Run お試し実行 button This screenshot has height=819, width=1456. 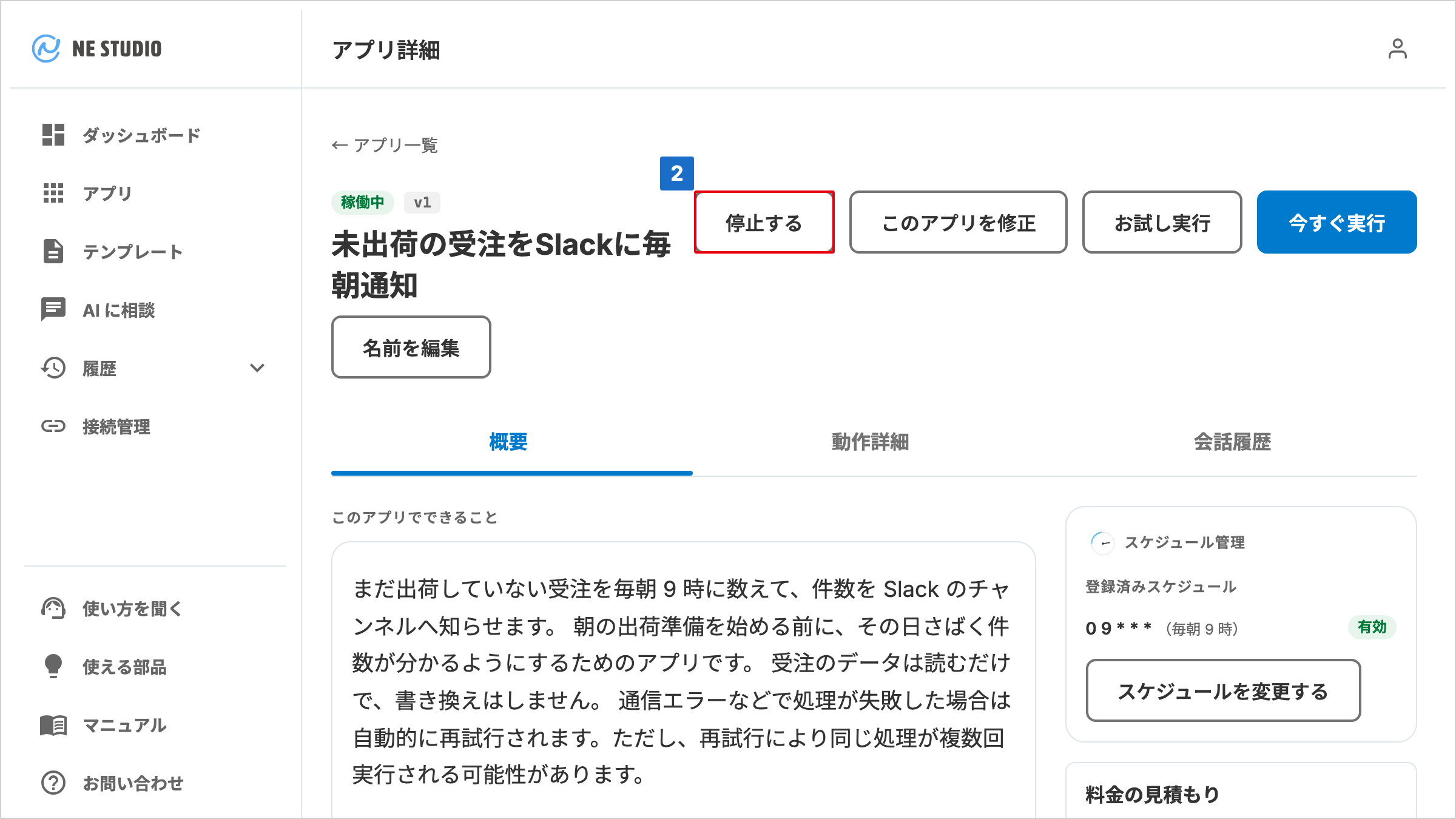pos(1162,222)
